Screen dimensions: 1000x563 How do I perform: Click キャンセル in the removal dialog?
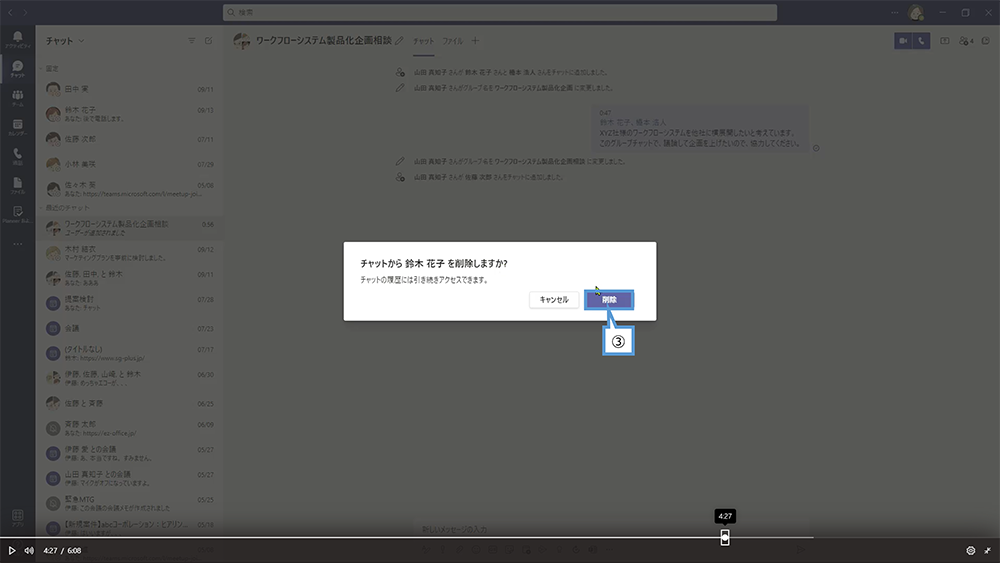click(x=554, y=300)
